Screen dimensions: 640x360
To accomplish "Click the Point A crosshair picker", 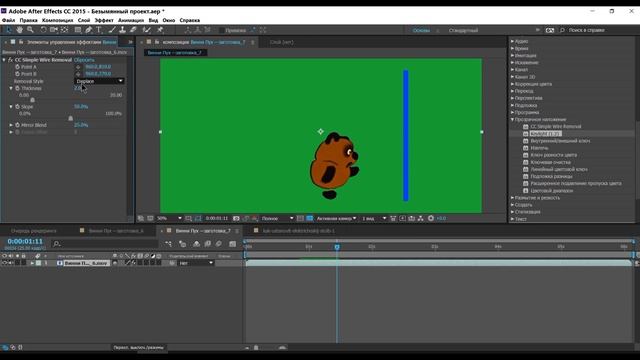I will click(78, 67).
